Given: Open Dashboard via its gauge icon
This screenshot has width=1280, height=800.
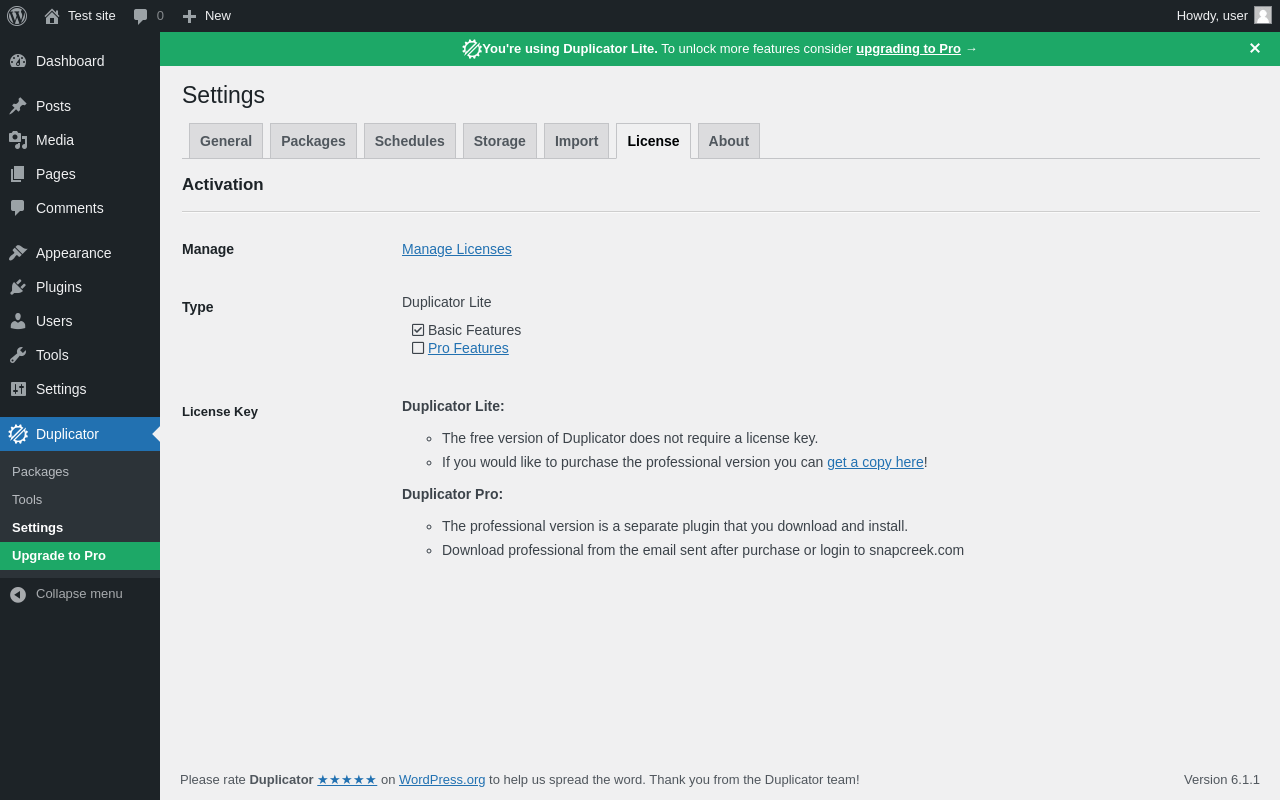Looking at the screenshot, I should [18, 61].
